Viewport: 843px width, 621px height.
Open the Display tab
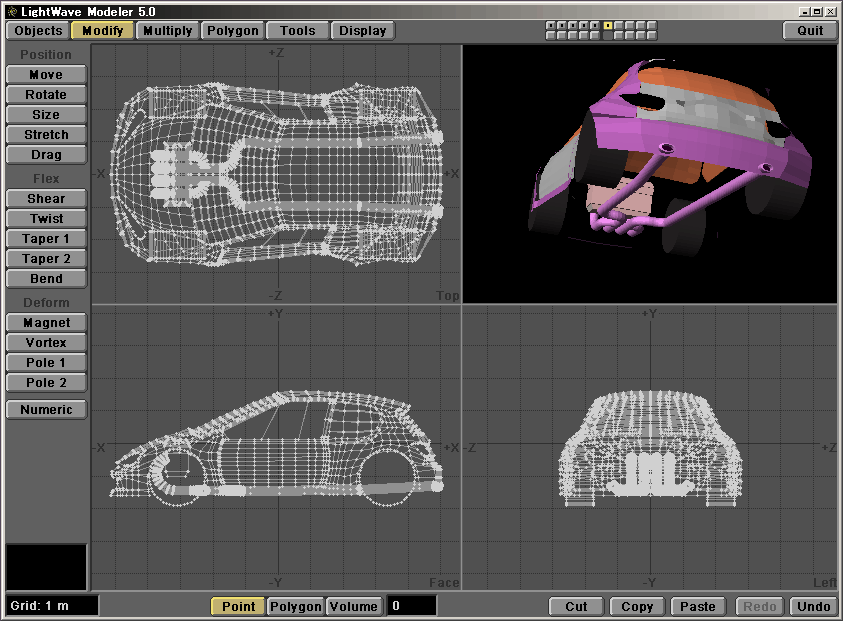(x=363, y=30)
